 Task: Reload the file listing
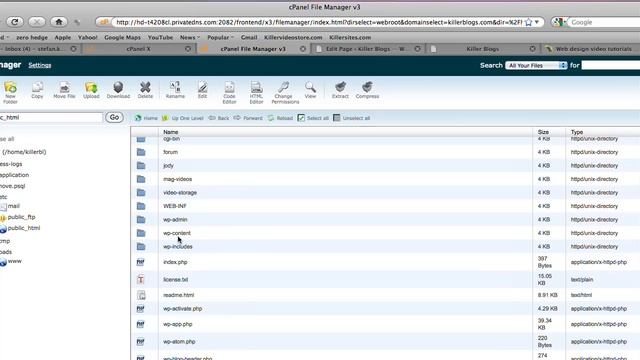click(x=280, y=118)
